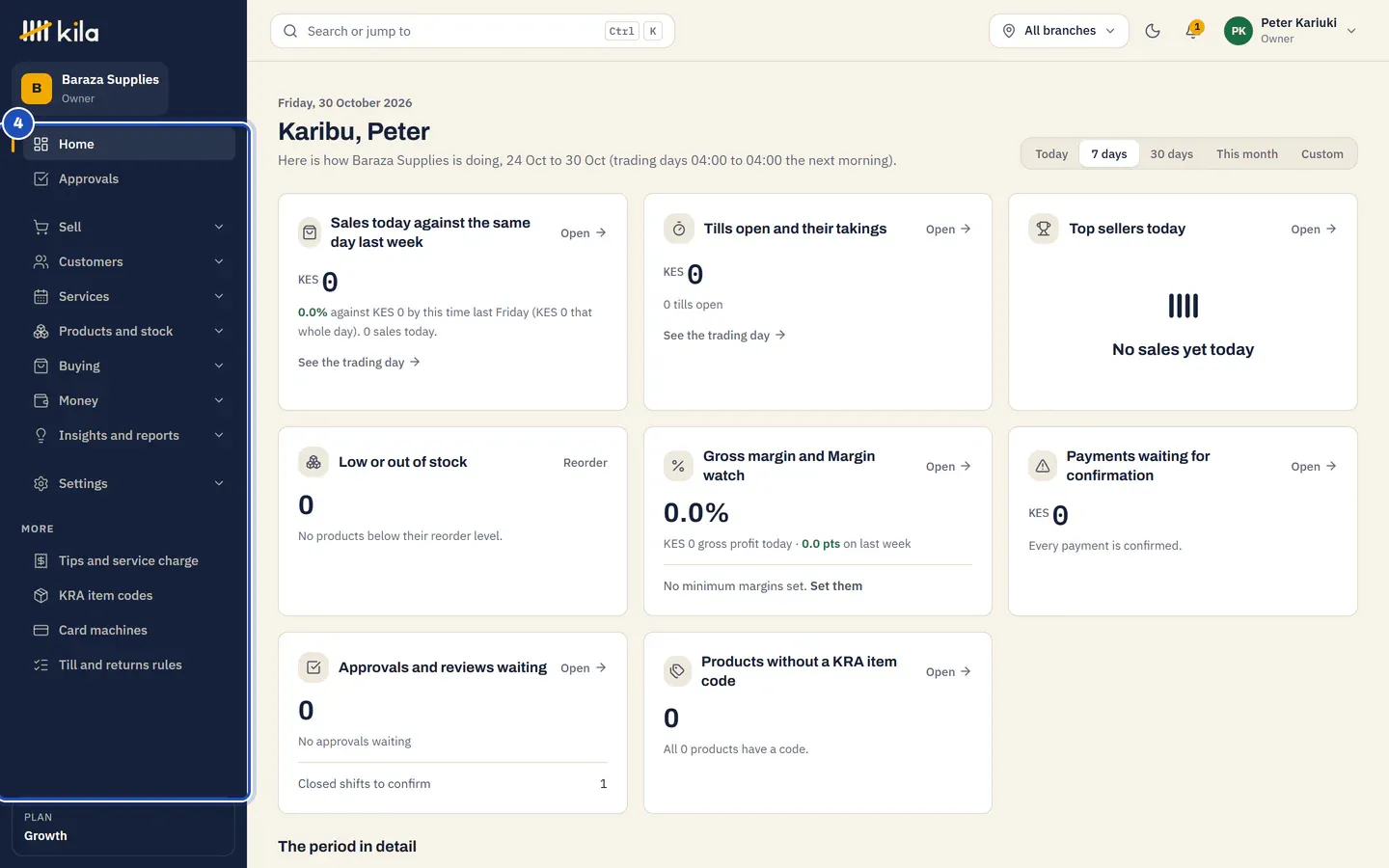This screenshot has height=868, width=1389.
Task: Open the All branches dropdown
Action: pyautogui.click(x=1059, y=31)
